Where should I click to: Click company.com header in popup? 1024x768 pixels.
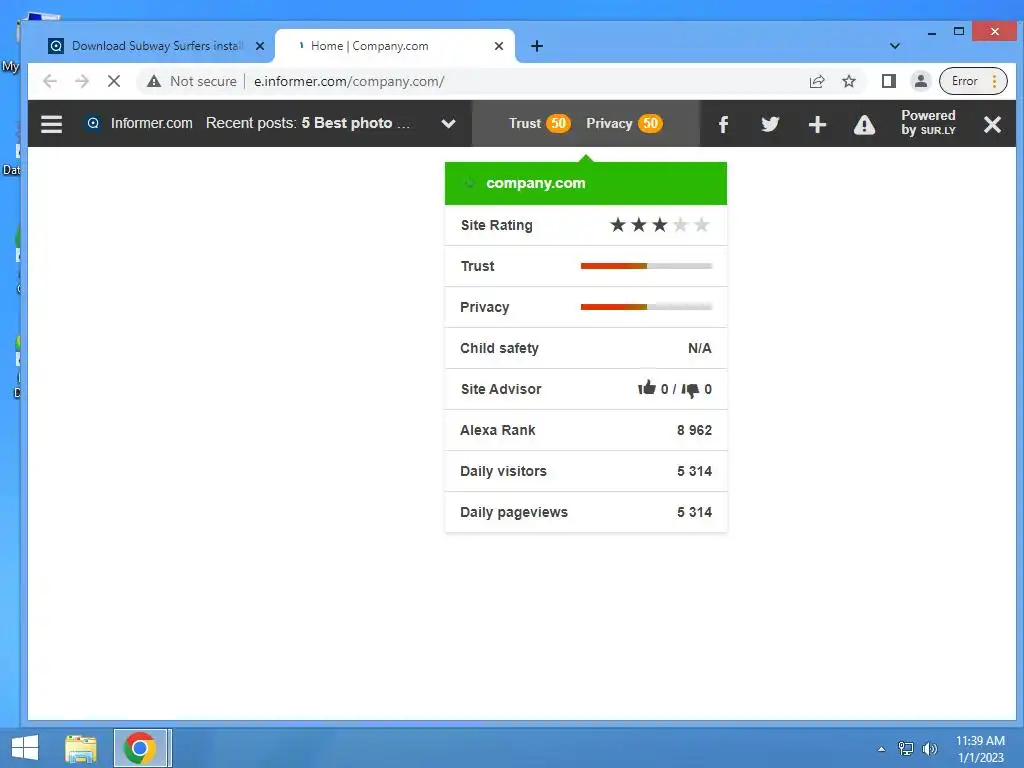pyautogui.click(x=586, y=184)
